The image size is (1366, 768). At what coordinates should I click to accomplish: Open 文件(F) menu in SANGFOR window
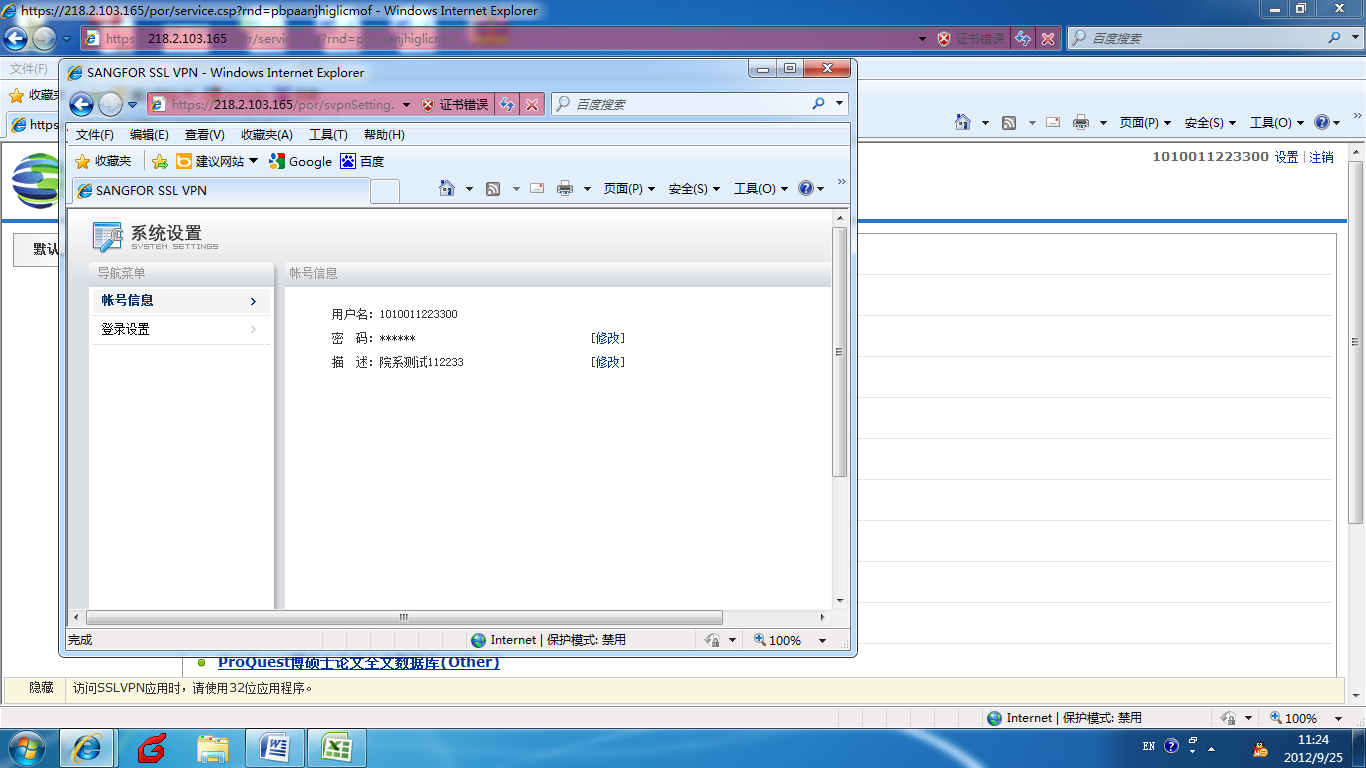[95, 135]
